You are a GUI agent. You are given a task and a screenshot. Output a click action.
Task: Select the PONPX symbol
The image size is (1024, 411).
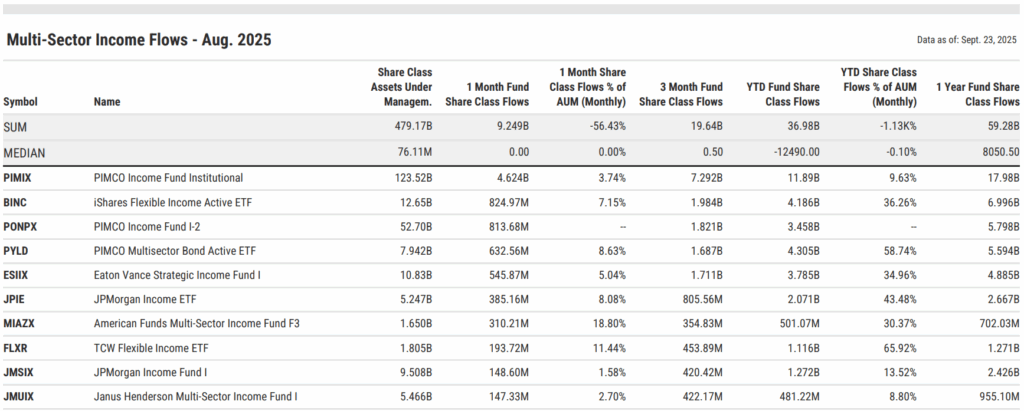pyautogui.click(x=18, y=227)
